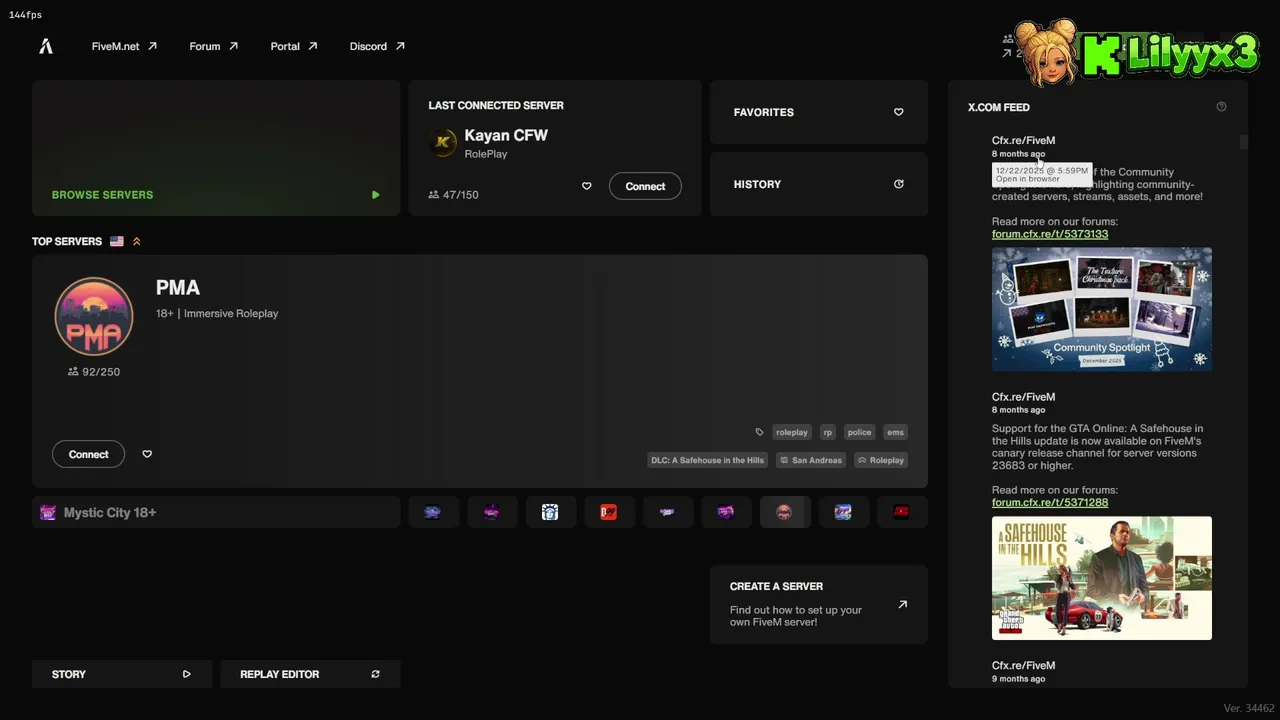Select the Statue of Liberty server icon
Image resolution: width=1280 pixels, height=720 pixels.
coord(550,512)
